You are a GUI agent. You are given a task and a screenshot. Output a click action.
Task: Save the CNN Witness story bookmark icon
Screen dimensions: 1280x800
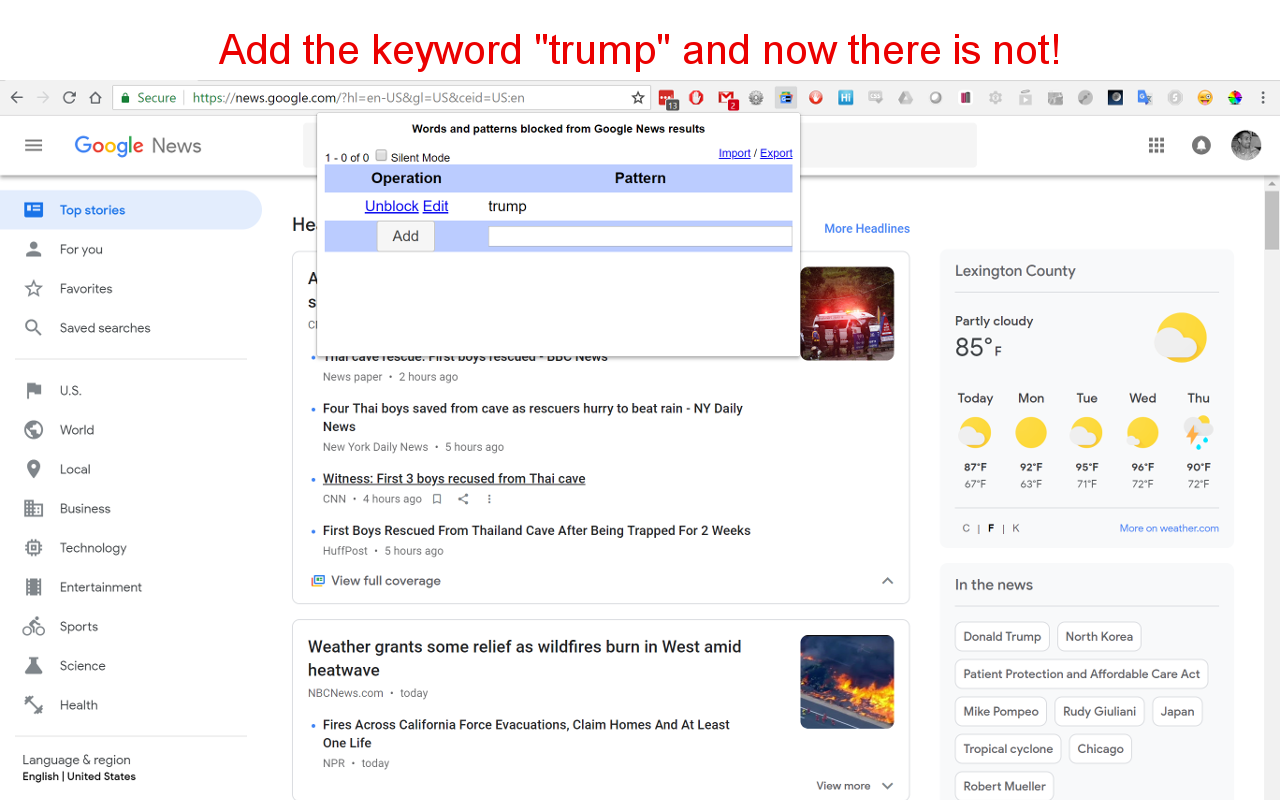click(x=437, y=499)
